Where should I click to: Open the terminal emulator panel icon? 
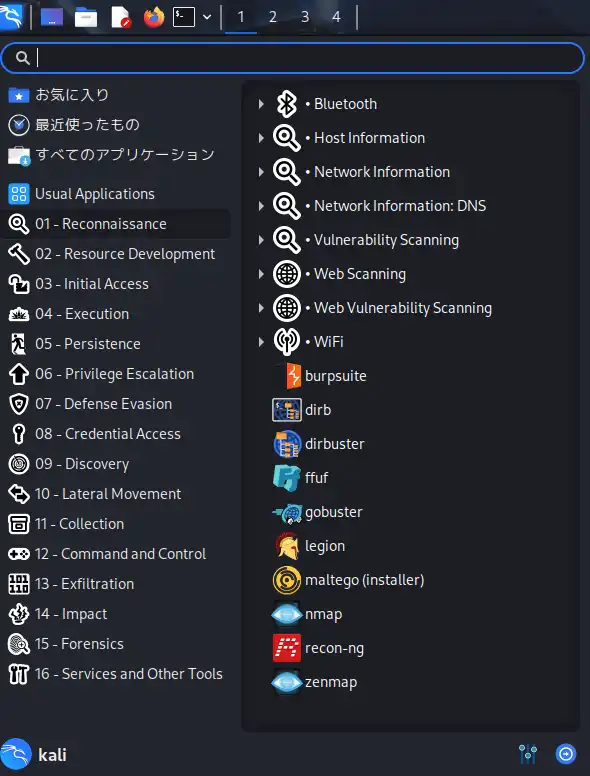click(x=184, y=17)
